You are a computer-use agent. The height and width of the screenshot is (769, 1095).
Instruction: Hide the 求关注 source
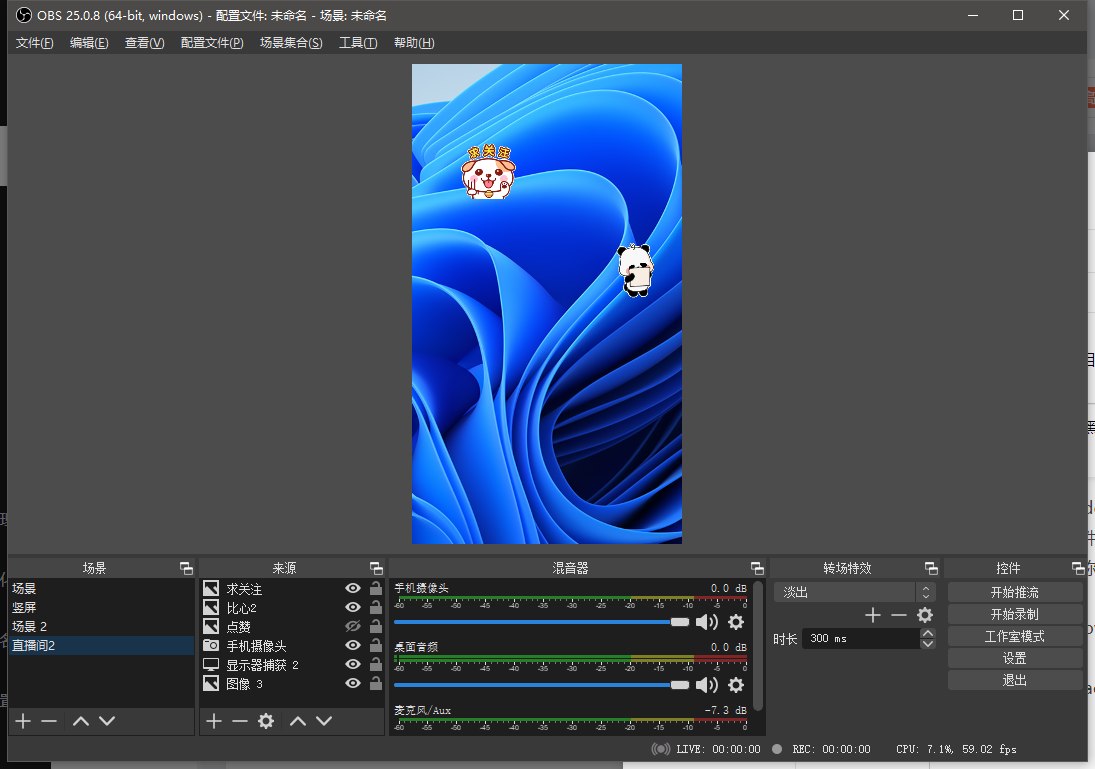point(353,588)
